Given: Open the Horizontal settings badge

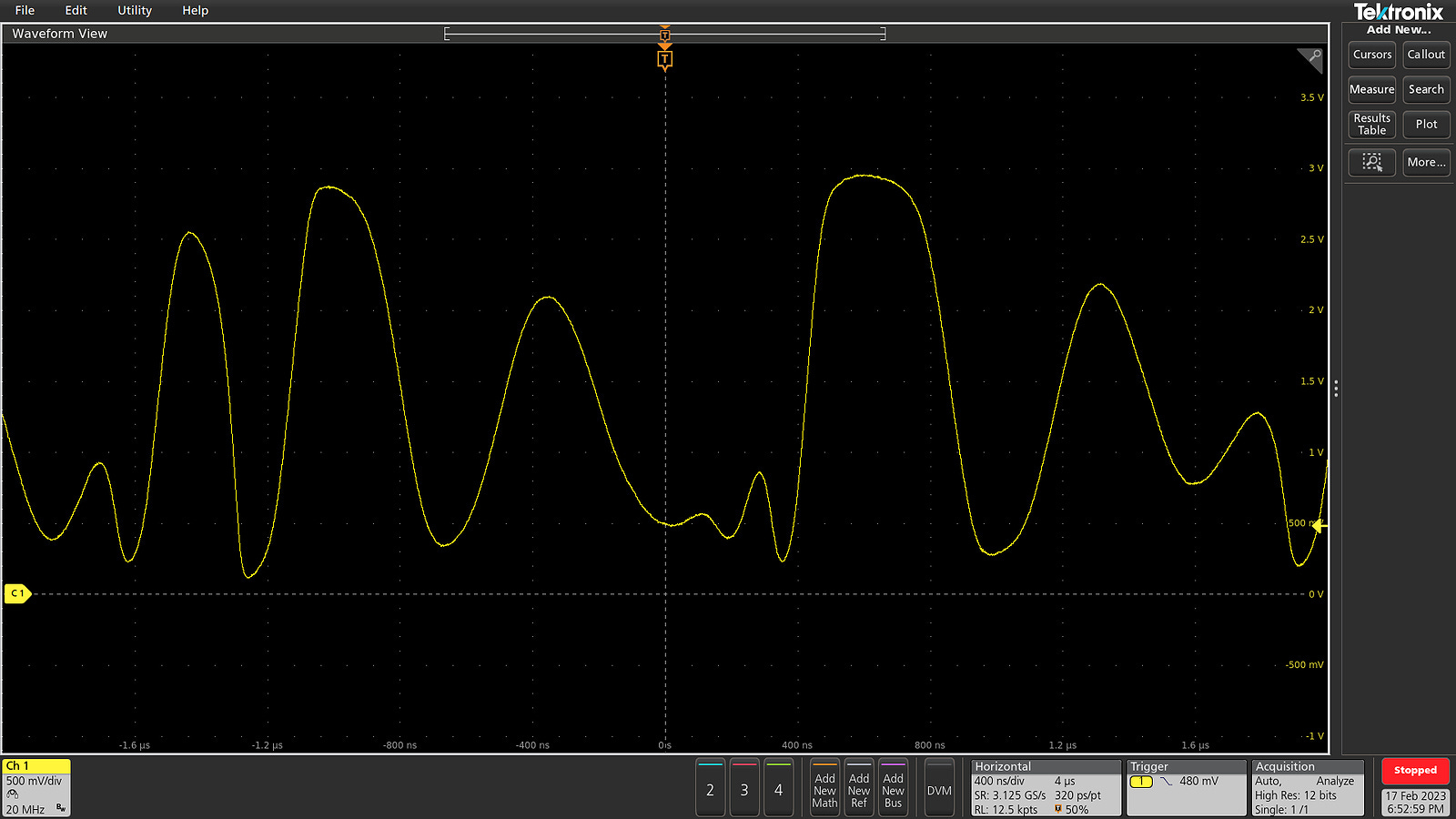Looking at the screenshot, I should pos(1045,787).
